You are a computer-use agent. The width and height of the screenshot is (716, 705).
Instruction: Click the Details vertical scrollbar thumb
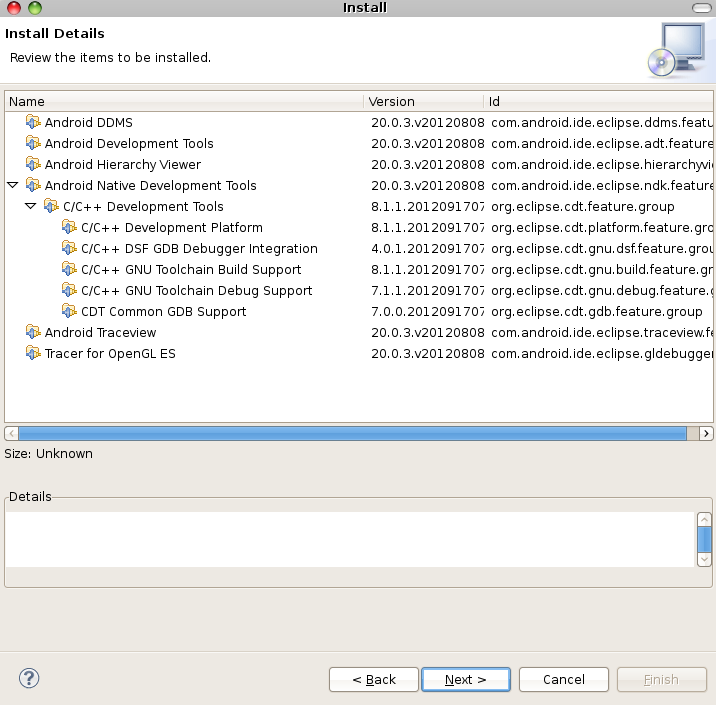tap(705, 539)
